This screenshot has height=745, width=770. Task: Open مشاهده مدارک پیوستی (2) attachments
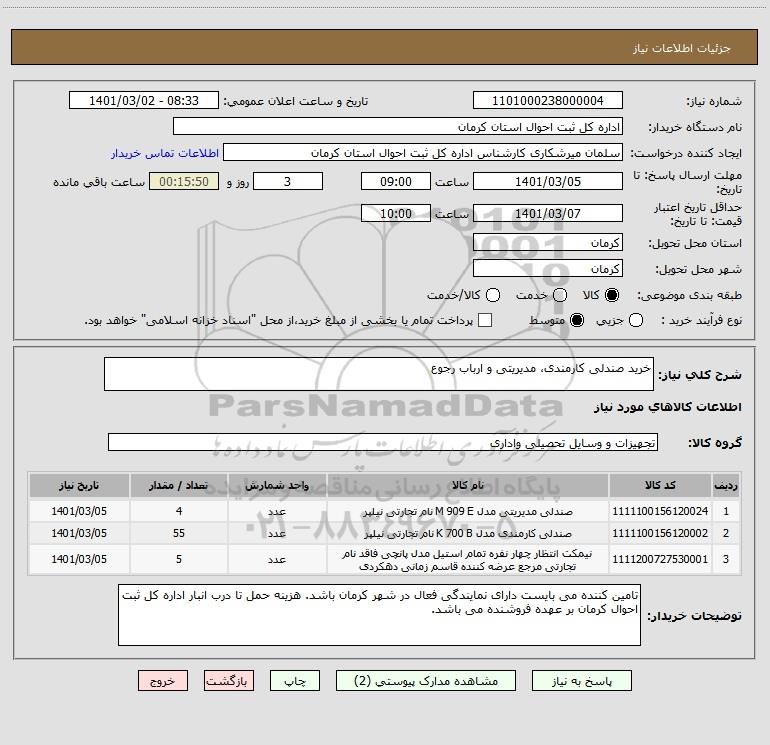426,681
